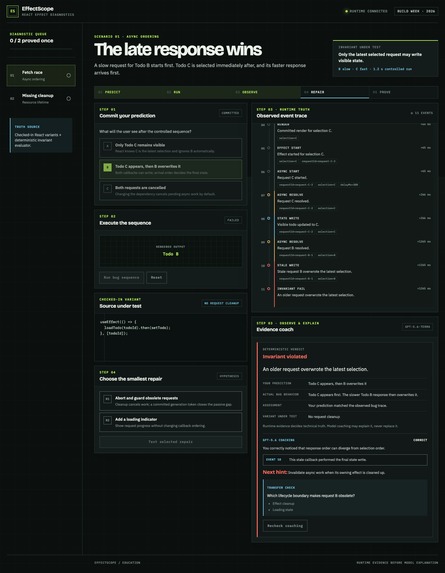Viewport: 445px width, 573px height.
Task: Select prediction B: Todo C appears, then B overwrites
Action: click(x=171, y=169)
